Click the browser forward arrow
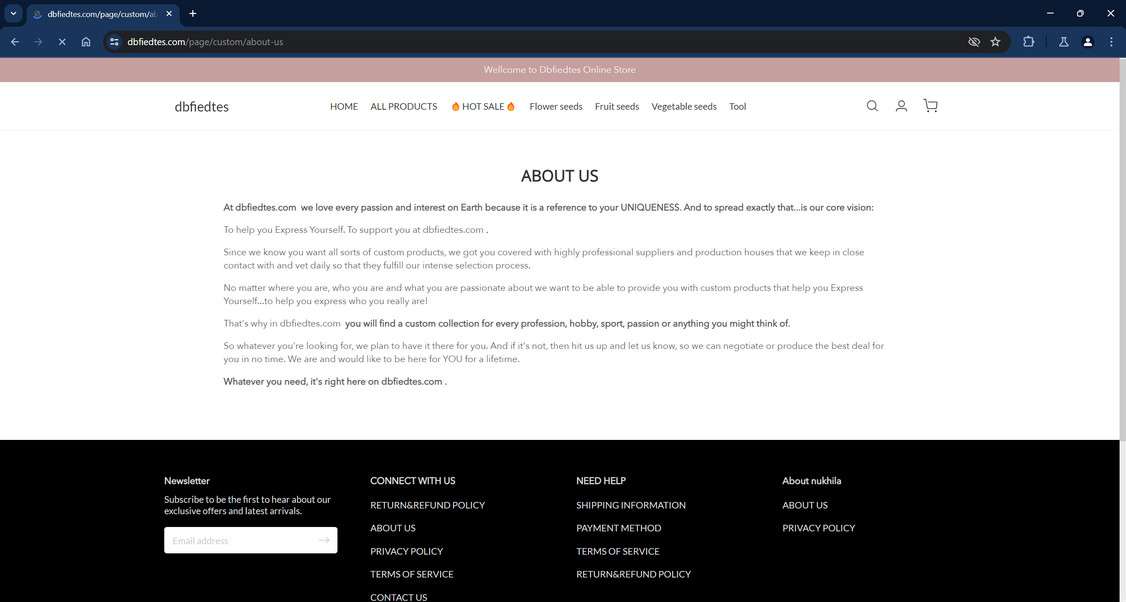The image size is (1126, 602). 38,42
